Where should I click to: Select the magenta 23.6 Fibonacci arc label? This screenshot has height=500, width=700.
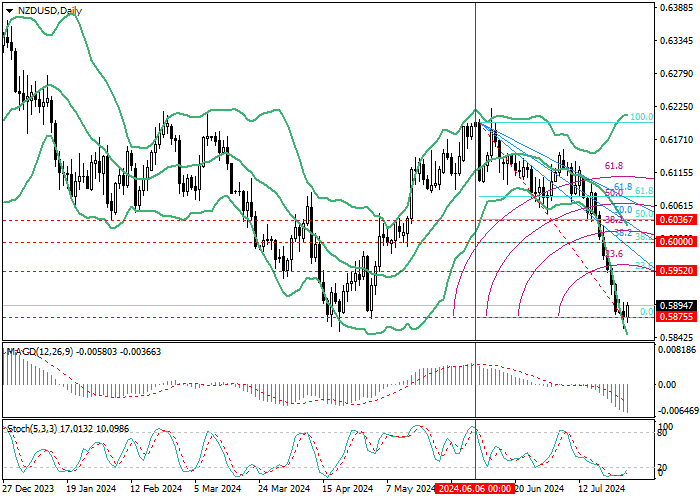pyautogui.click(x=614, y=254)
